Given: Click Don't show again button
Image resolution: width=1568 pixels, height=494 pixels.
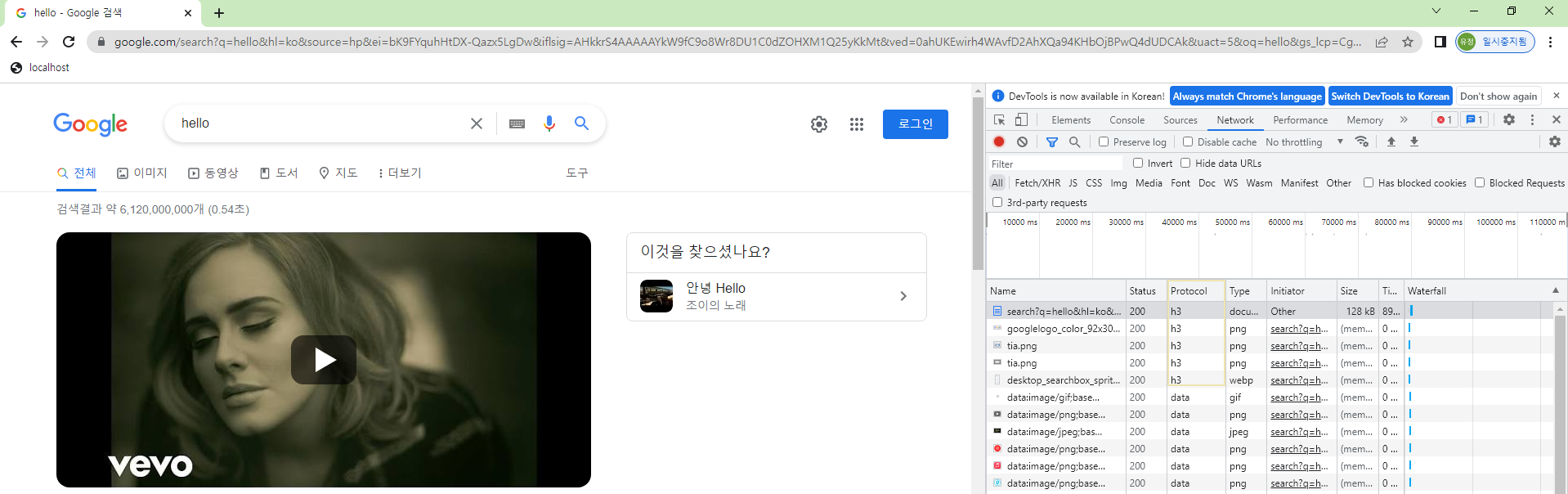Looking at the screenshot, I should [x=1499, y=97].
